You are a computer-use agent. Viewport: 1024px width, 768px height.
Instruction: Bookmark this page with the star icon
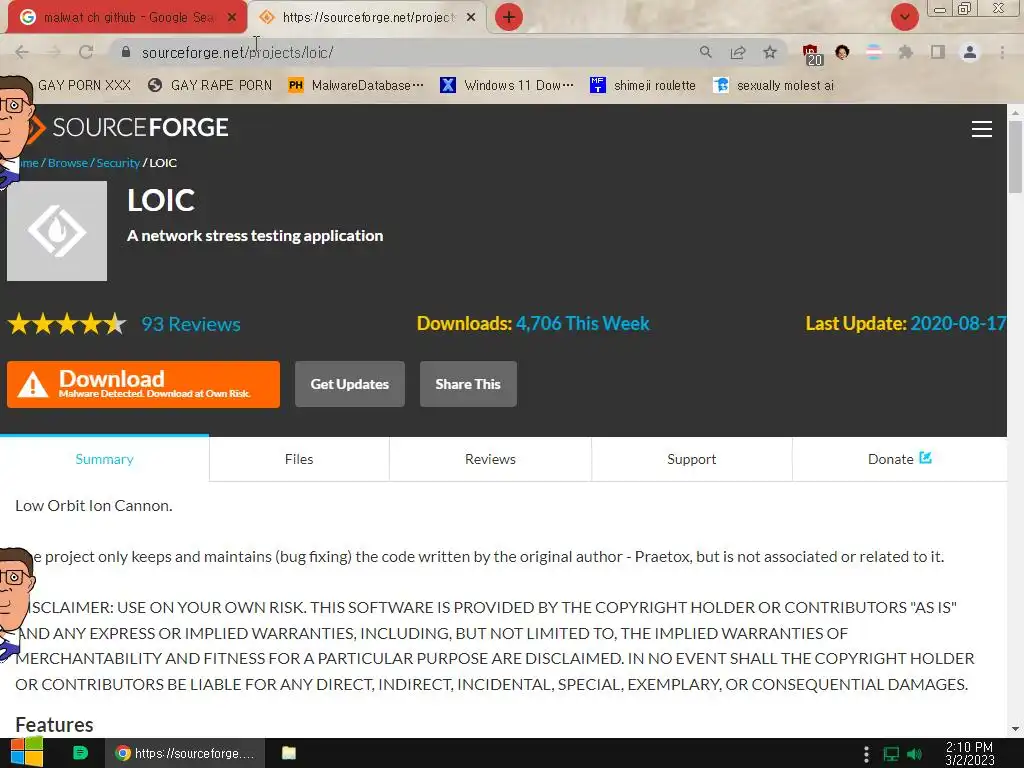coord(770,52)
